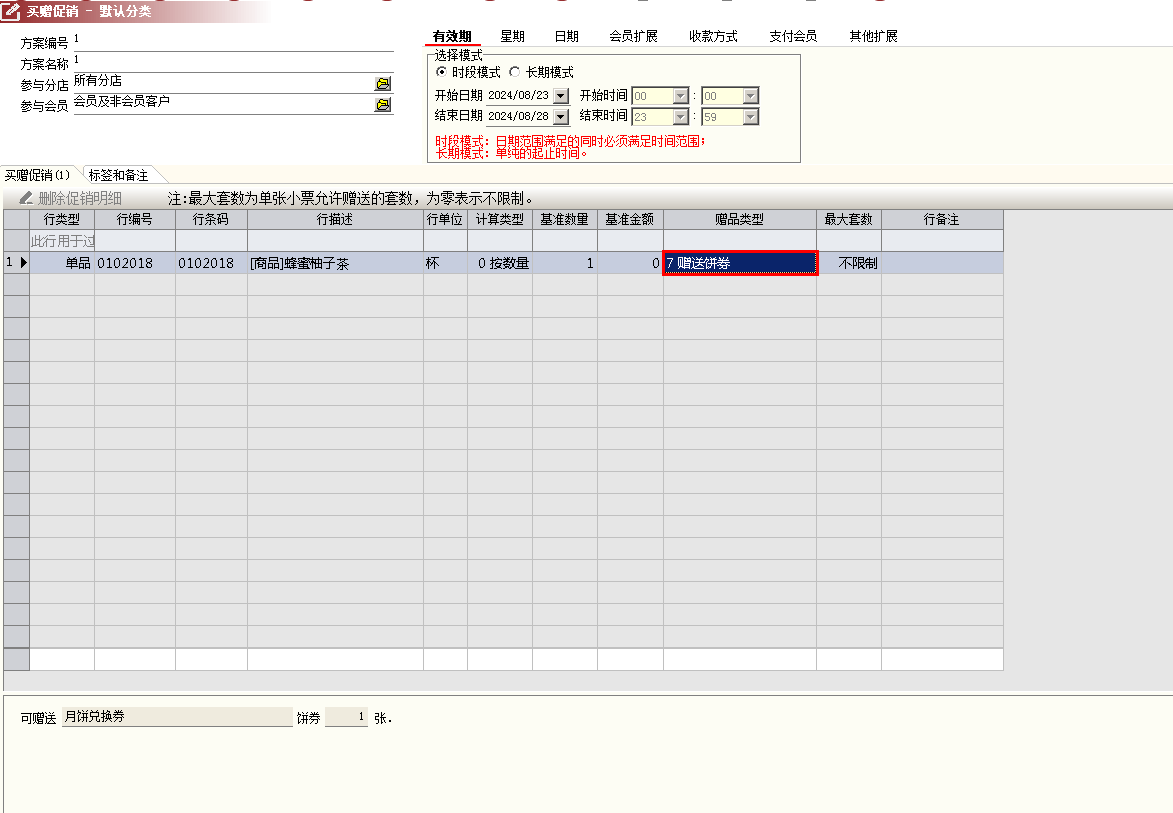Viewport: 1173px width, 813px height.
Task: Click the 删除促销明细 pencil icon
Action: coord(26,198)
